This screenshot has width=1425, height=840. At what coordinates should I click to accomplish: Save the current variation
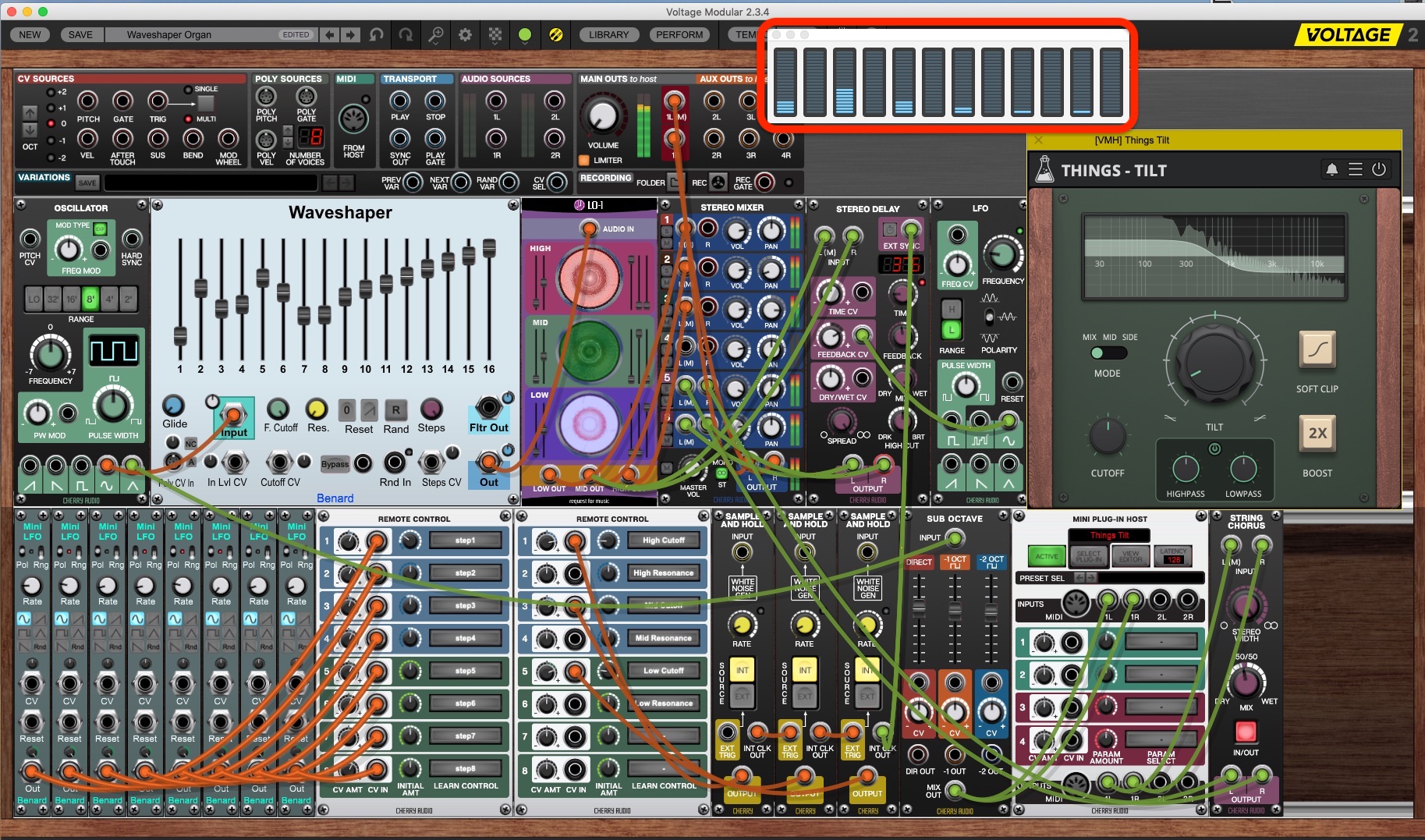[x=87, y=183]
